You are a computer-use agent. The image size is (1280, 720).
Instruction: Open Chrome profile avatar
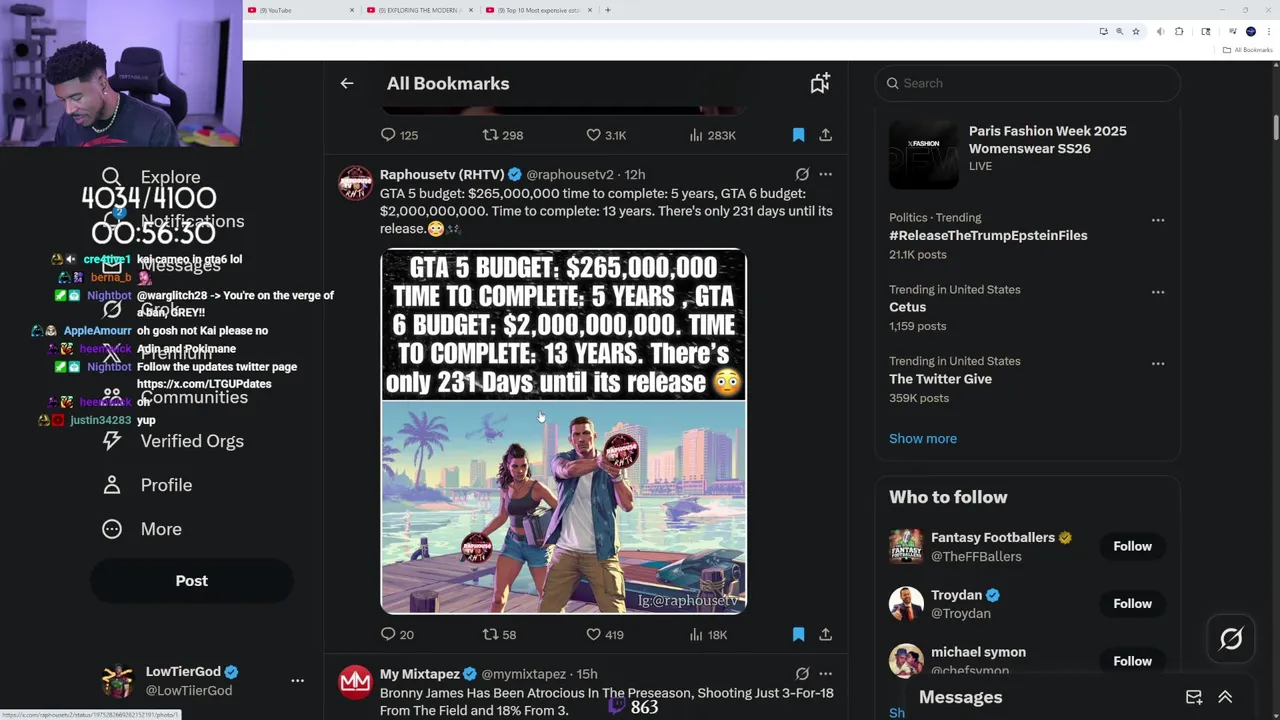coord(1251,32)
